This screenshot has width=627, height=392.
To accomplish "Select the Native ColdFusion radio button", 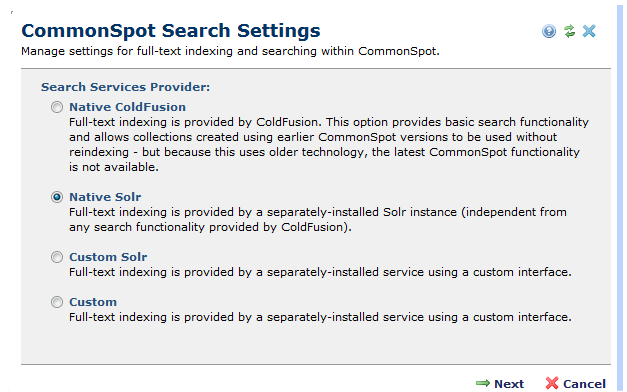I will point(57,107).
